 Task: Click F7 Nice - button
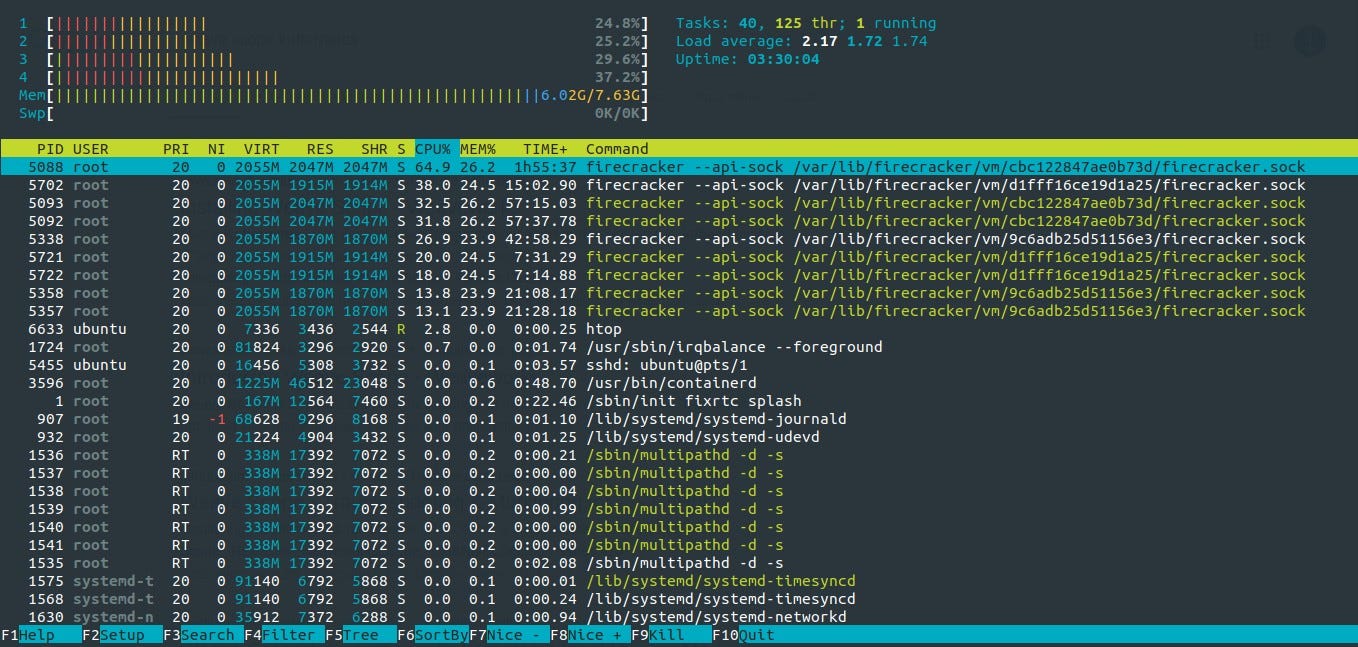[x=508, y=635]
